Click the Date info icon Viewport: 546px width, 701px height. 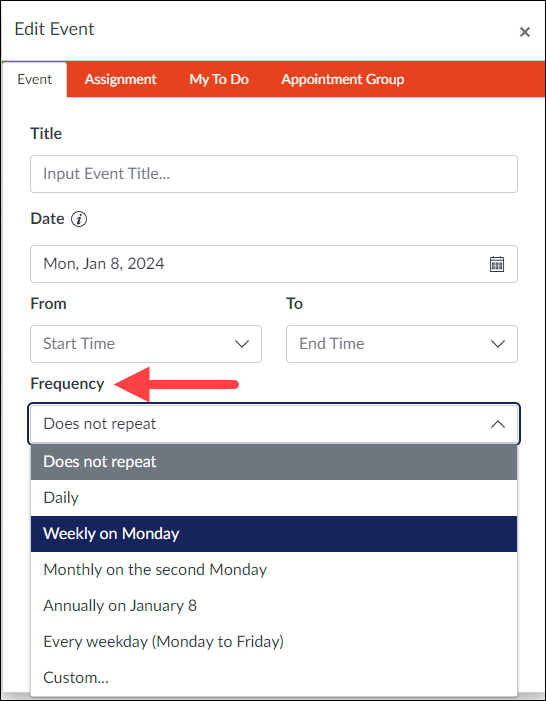pos(79,219)
